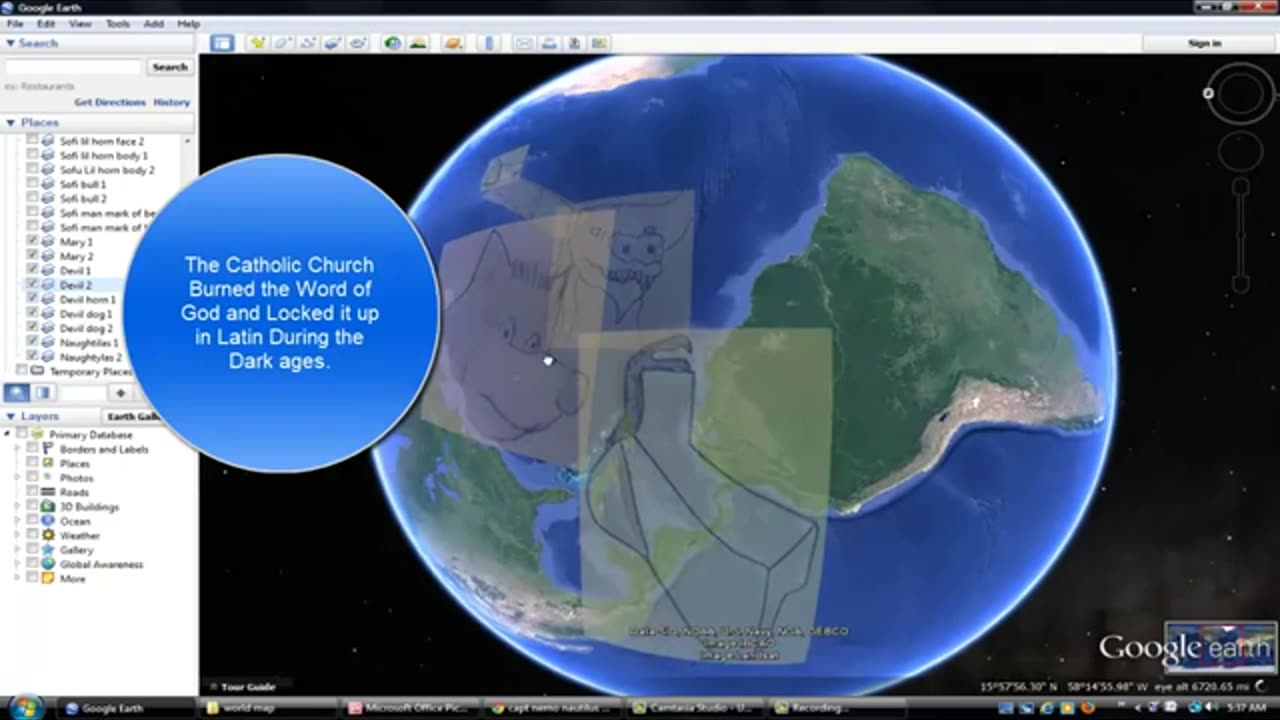Open the Help menu

pyautogui.click(x=188, y=23)
